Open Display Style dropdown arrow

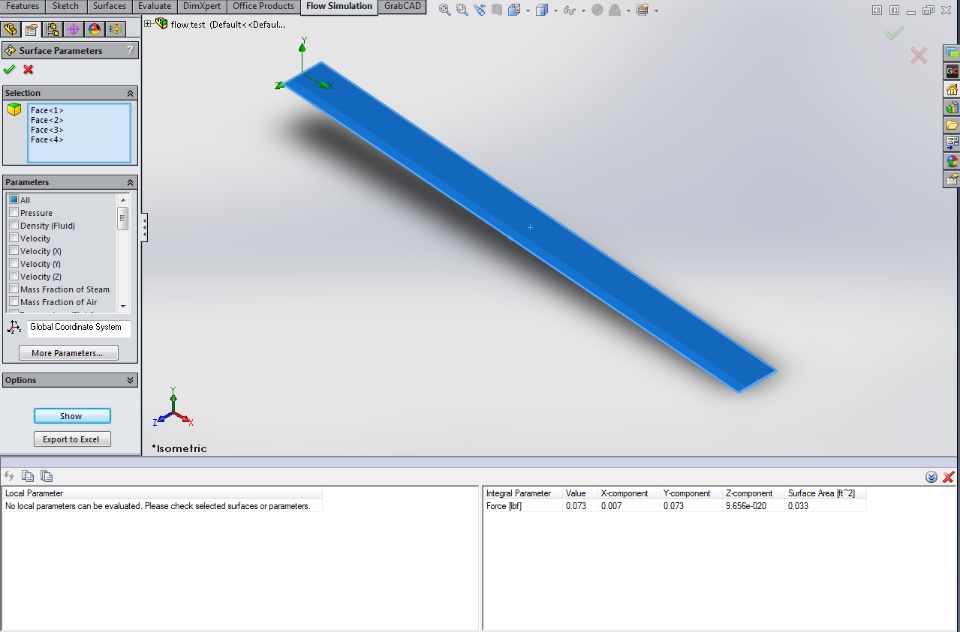point(555,10)
